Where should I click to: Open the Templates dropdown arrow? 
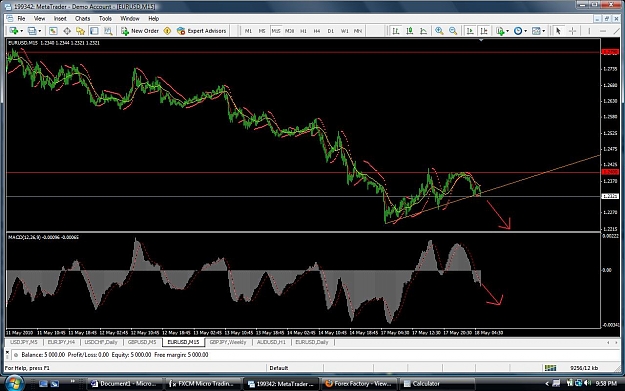pyautogui.click(x=544, y=31)
